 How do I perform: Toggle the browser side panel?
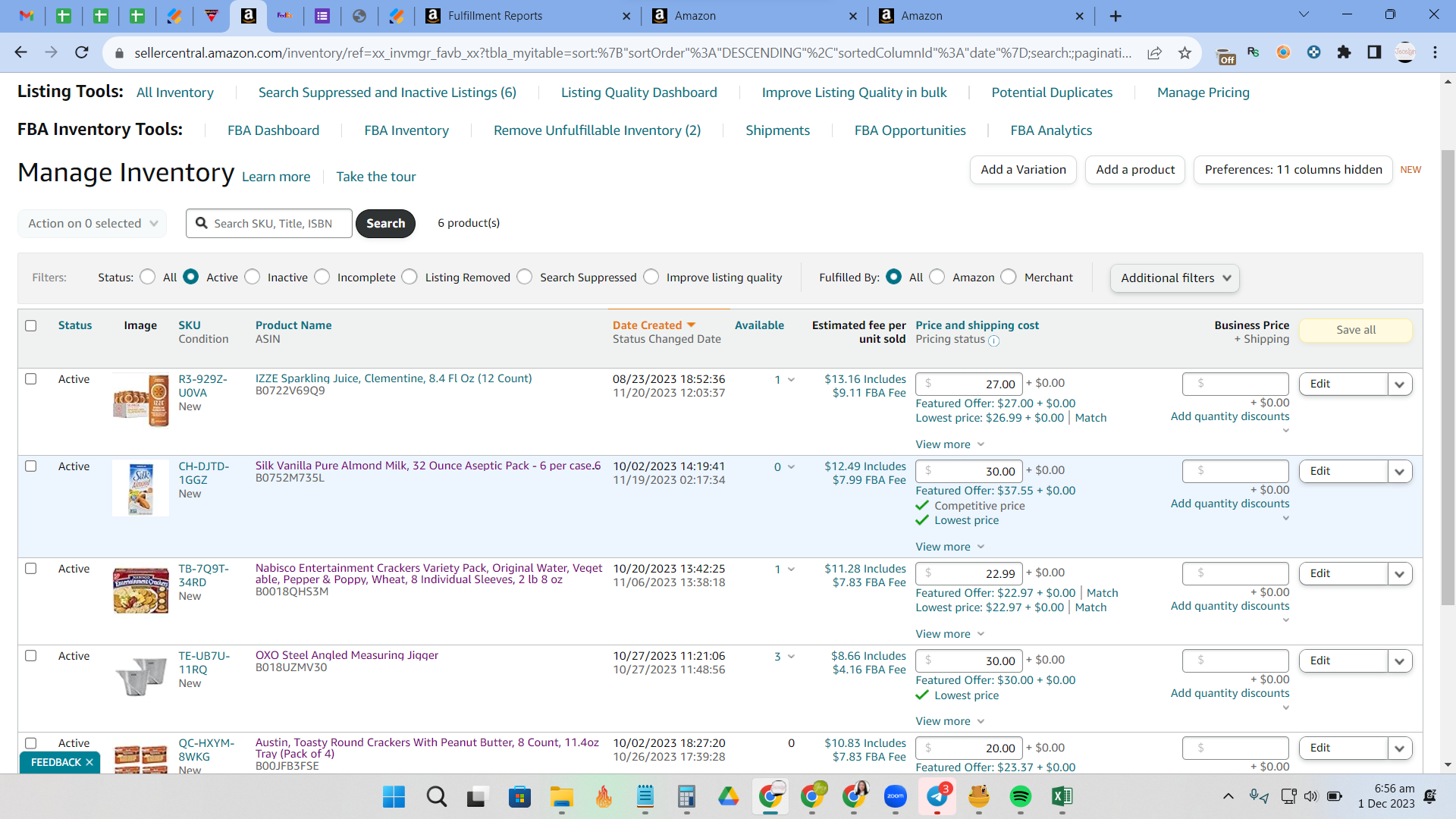tap(1374, 52)
